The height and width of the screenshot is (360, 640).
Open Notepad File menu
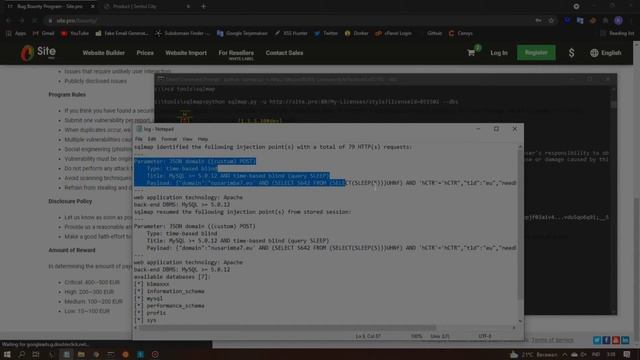coord(139,139)
